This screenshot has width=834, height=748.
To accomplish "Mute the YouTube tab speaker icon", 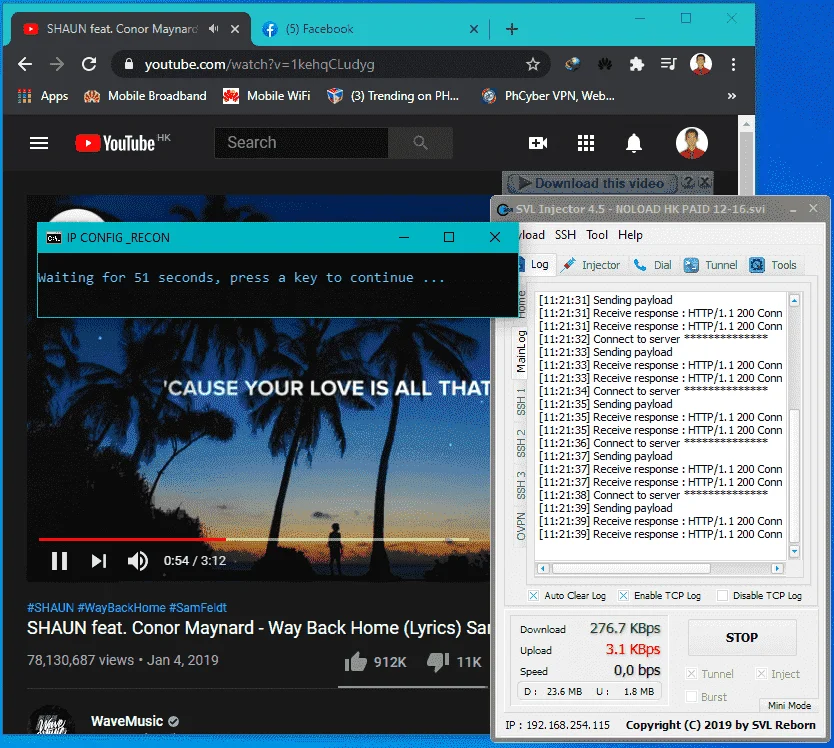I will pyautogui.click(x=213, y=29).
